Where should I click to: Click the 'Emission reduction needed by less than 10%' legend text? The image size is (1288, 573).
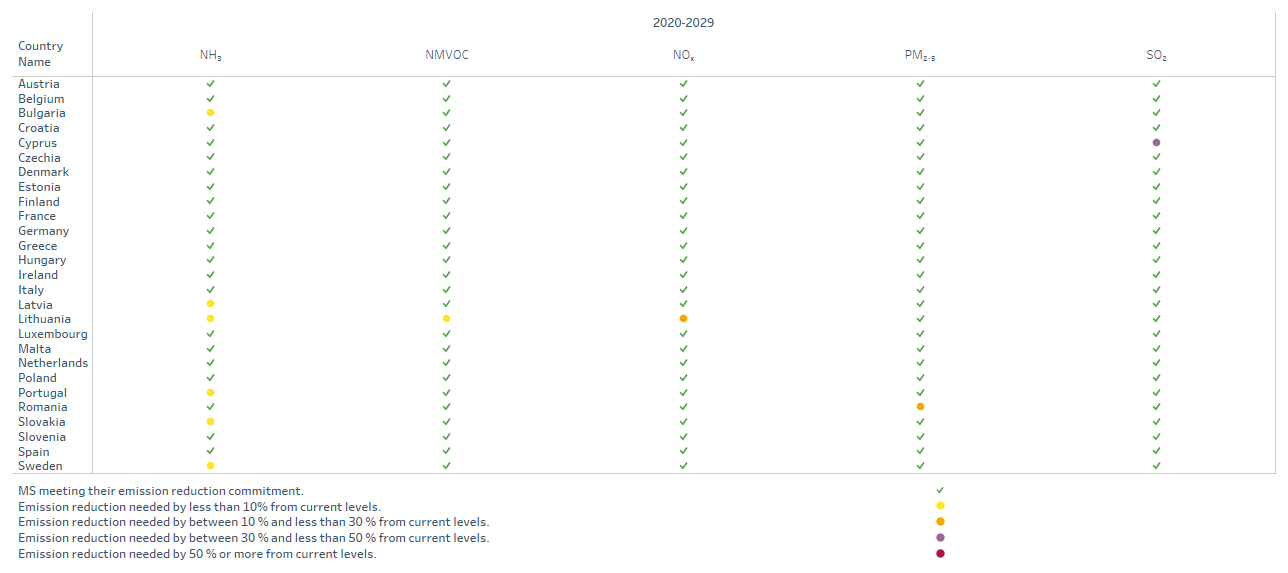(199, 507)
